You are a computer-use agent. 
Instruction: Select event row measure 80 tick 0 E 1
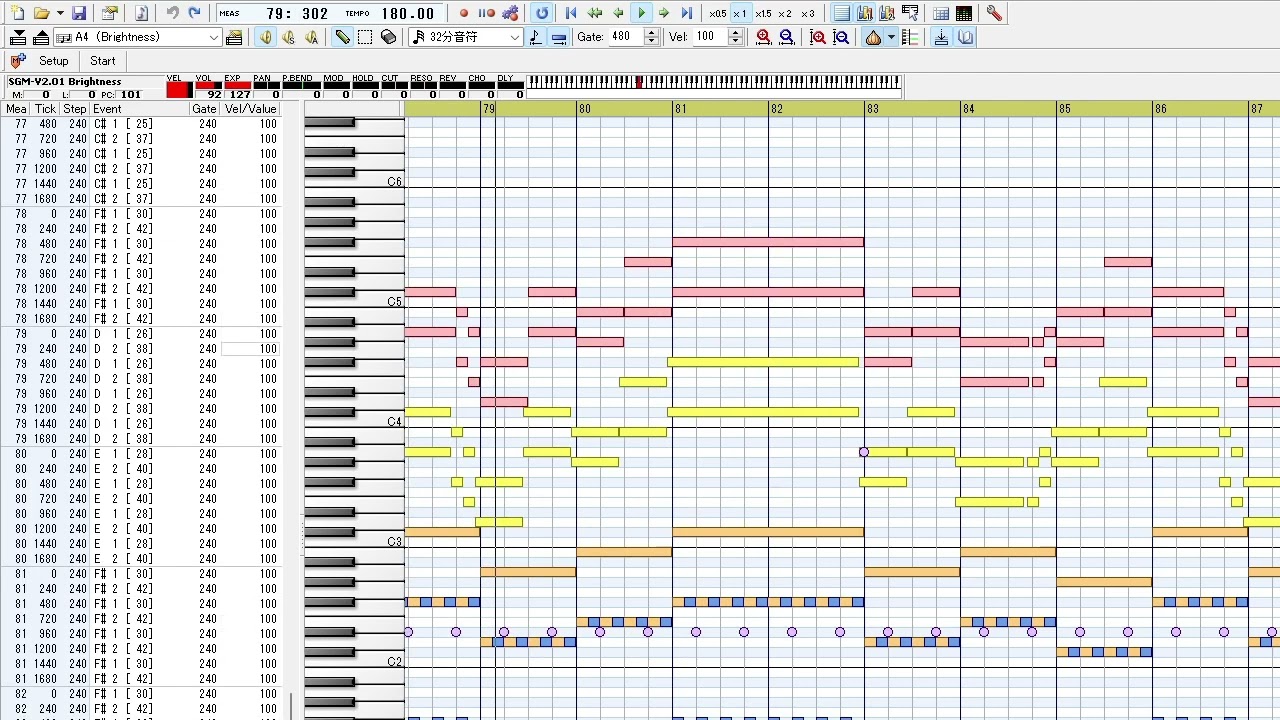[x=142, y=454]
